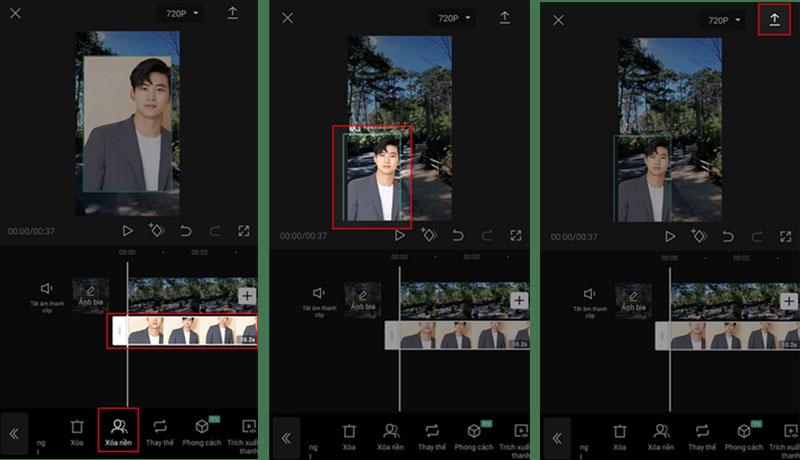800x460 pixels.
Task: Tap Xóa trash icon in the left panel
Action: tap(77, 431)
